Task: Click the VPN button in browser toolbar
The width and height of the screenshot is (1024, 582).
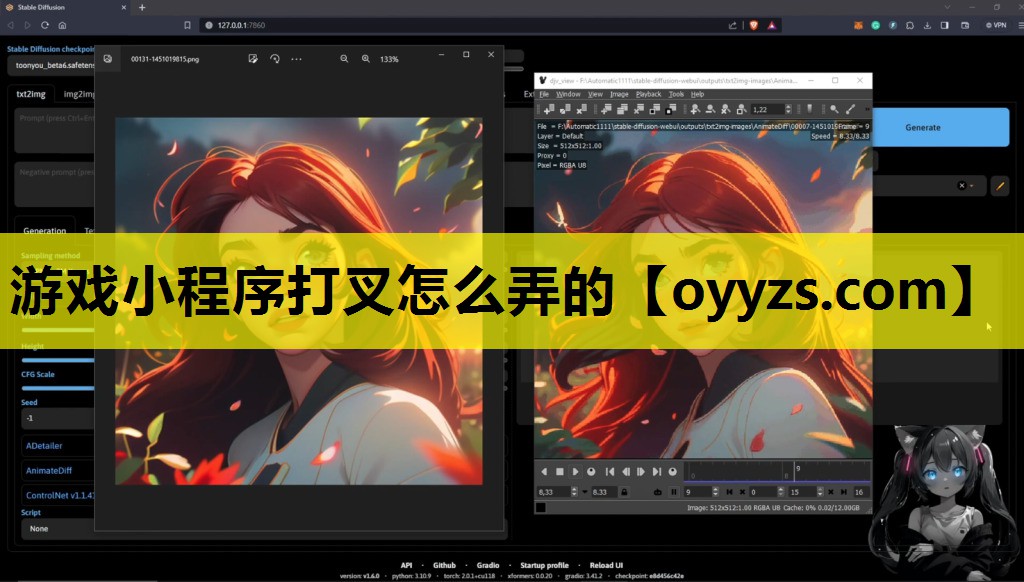Action: click(x=996, y=25)
